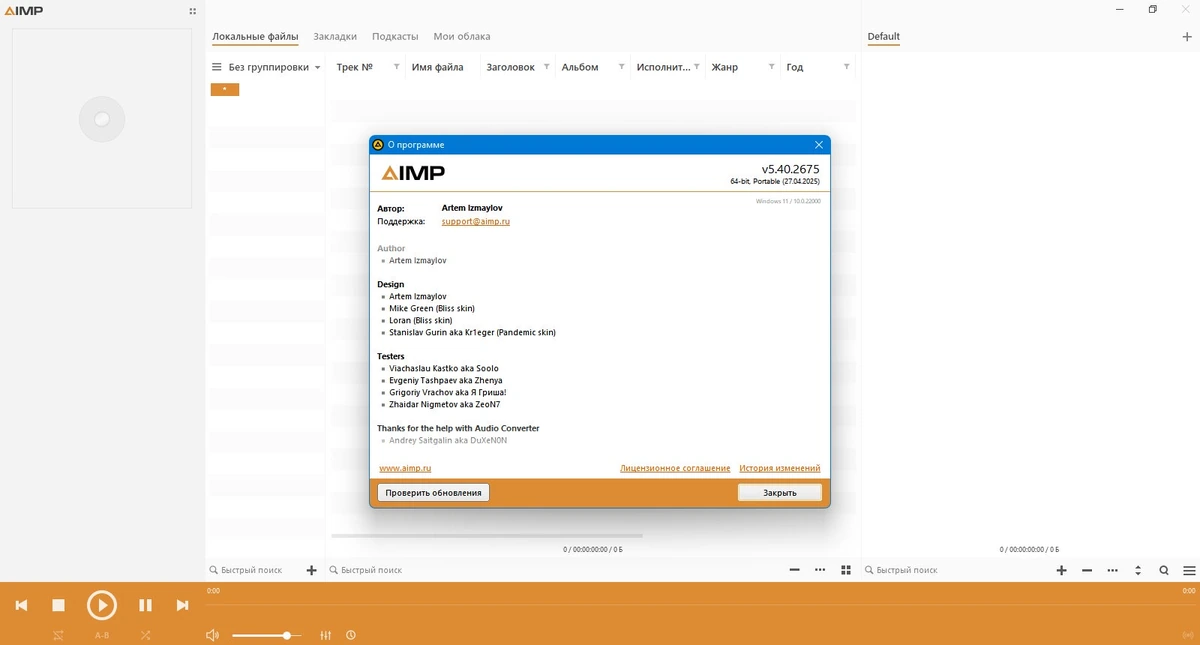Click the AIMP logo in main title bar
The height and width of the screenshot is (645, 1200).
click(x=23, y=11)
